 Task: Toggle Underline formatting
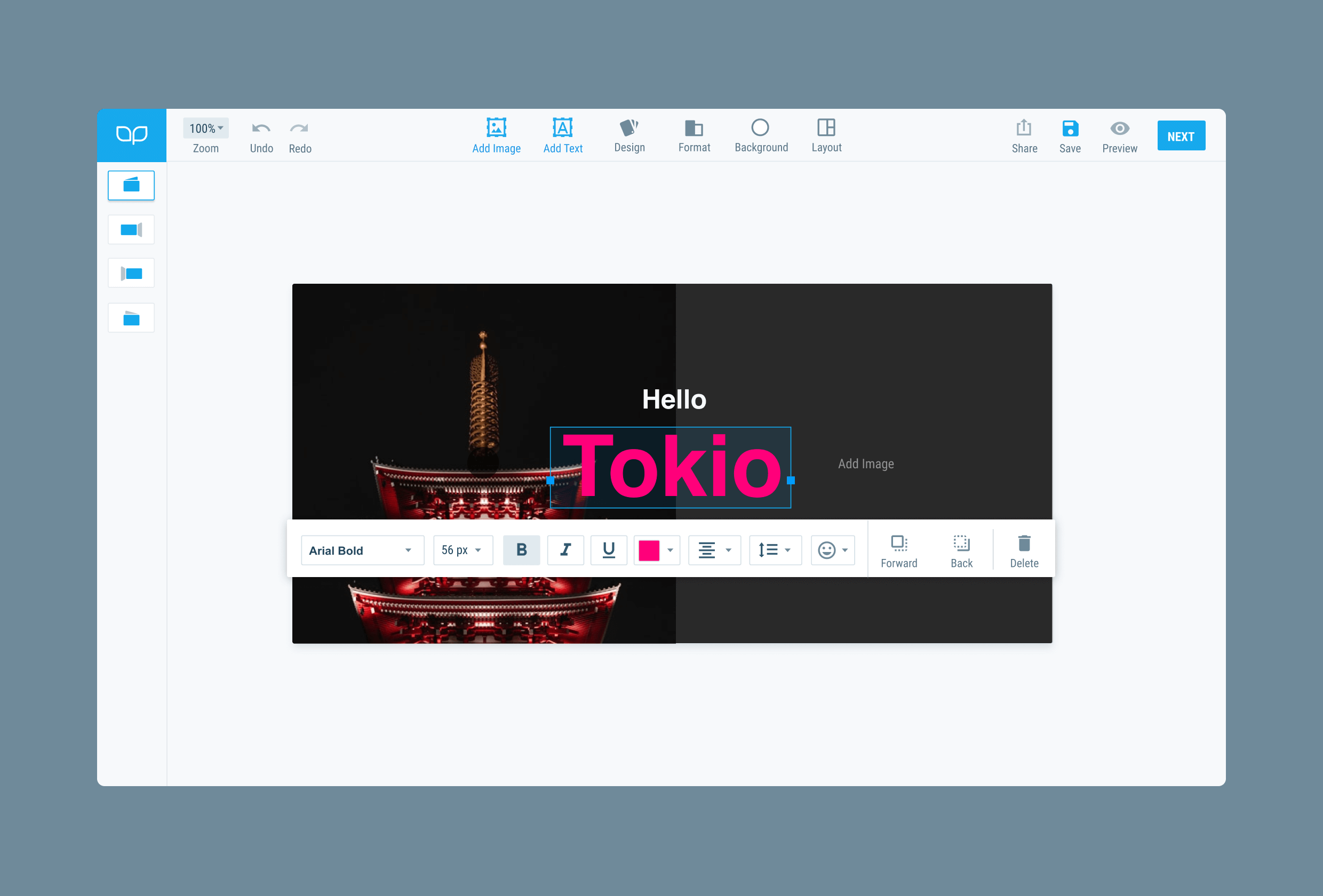(608, 549)
